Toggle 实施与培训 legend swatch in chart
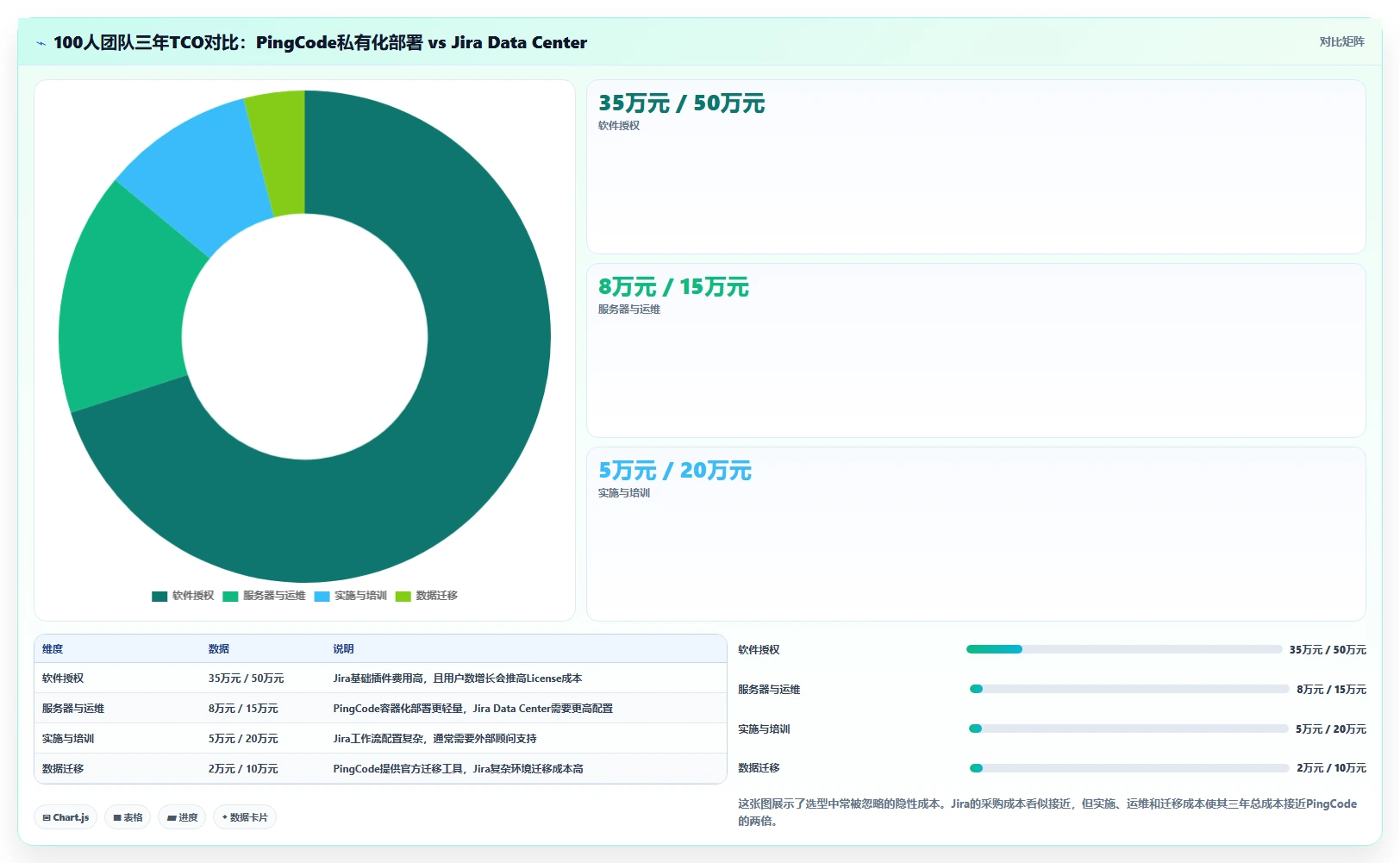1400x863 pixels. (322, 596)
